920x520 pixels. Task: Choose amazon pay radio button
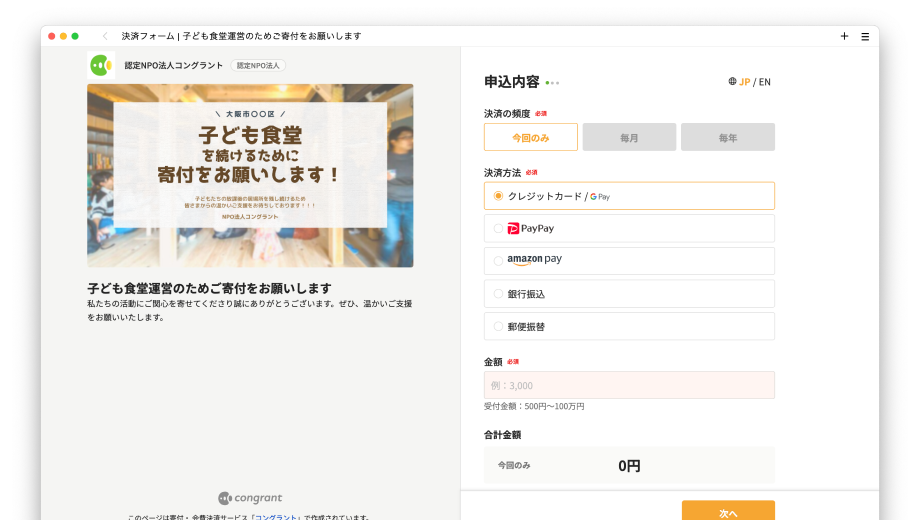[498, 261]
